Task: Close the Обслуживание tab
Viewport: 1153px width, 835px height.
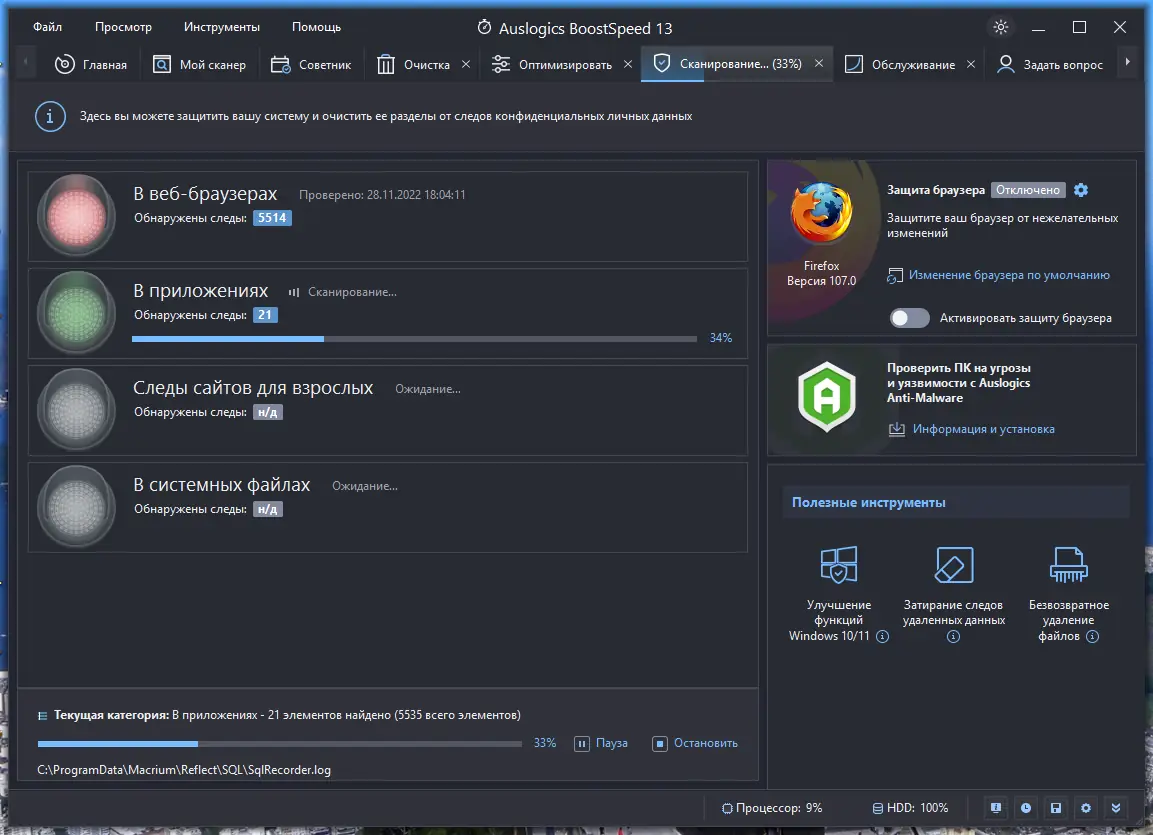Action: 971,64
